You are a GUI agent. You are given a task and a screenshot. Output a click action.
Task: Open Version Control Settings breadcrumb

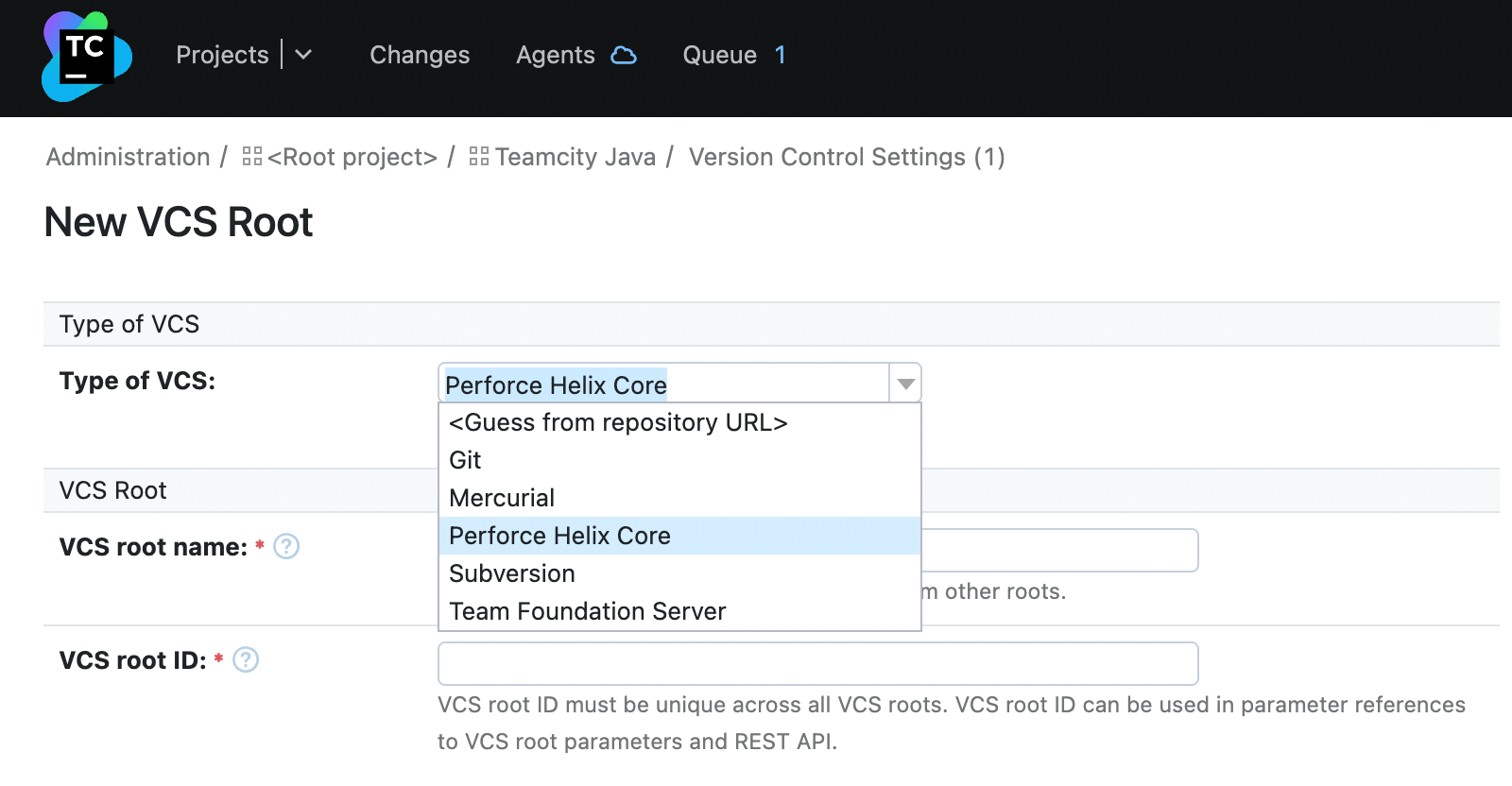pyautogui.click(x=846, y=157)
